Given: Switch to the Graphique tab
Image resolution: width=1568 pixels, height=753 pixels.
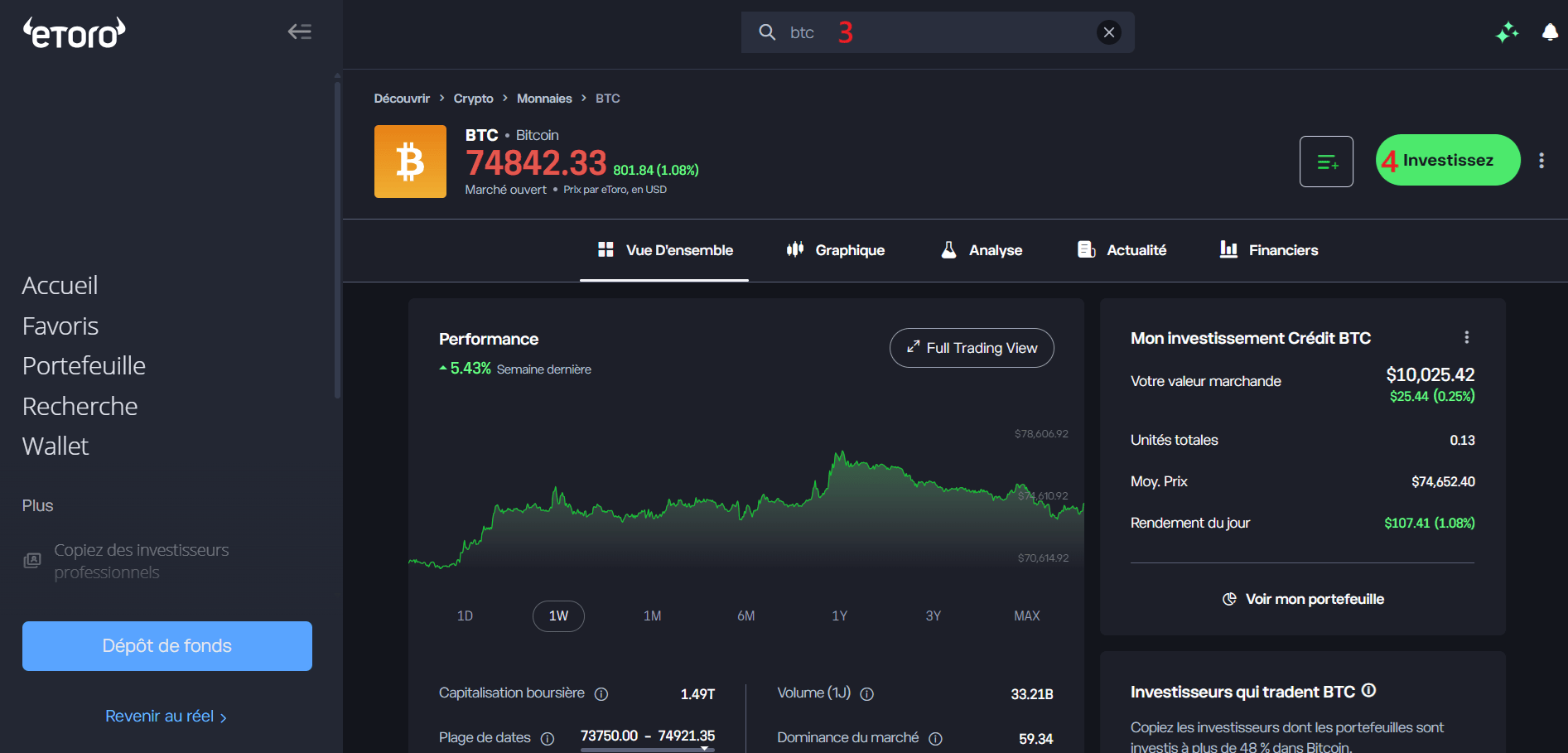Looking at the screenshot, I should (835, 250).
